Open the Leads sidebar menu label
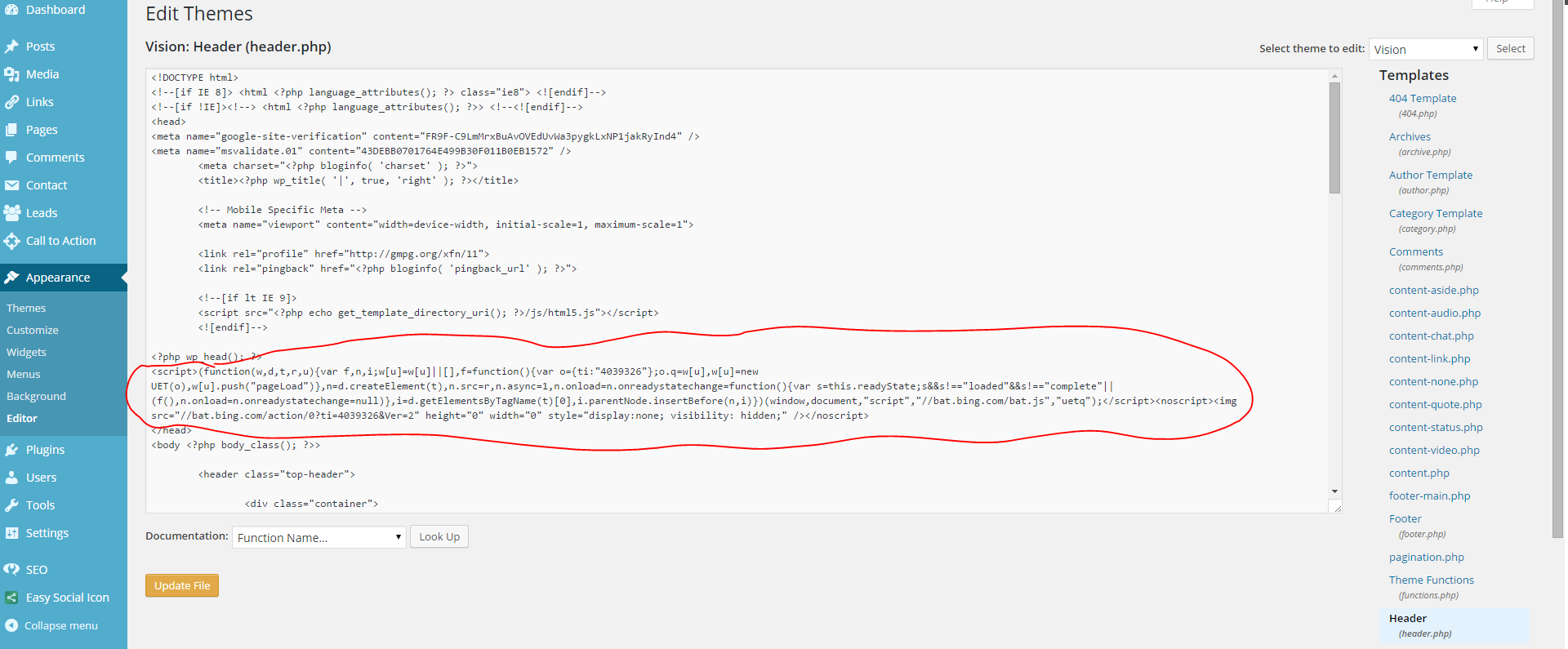This screenshot has height=649, width=1568. tap(42, 213)
